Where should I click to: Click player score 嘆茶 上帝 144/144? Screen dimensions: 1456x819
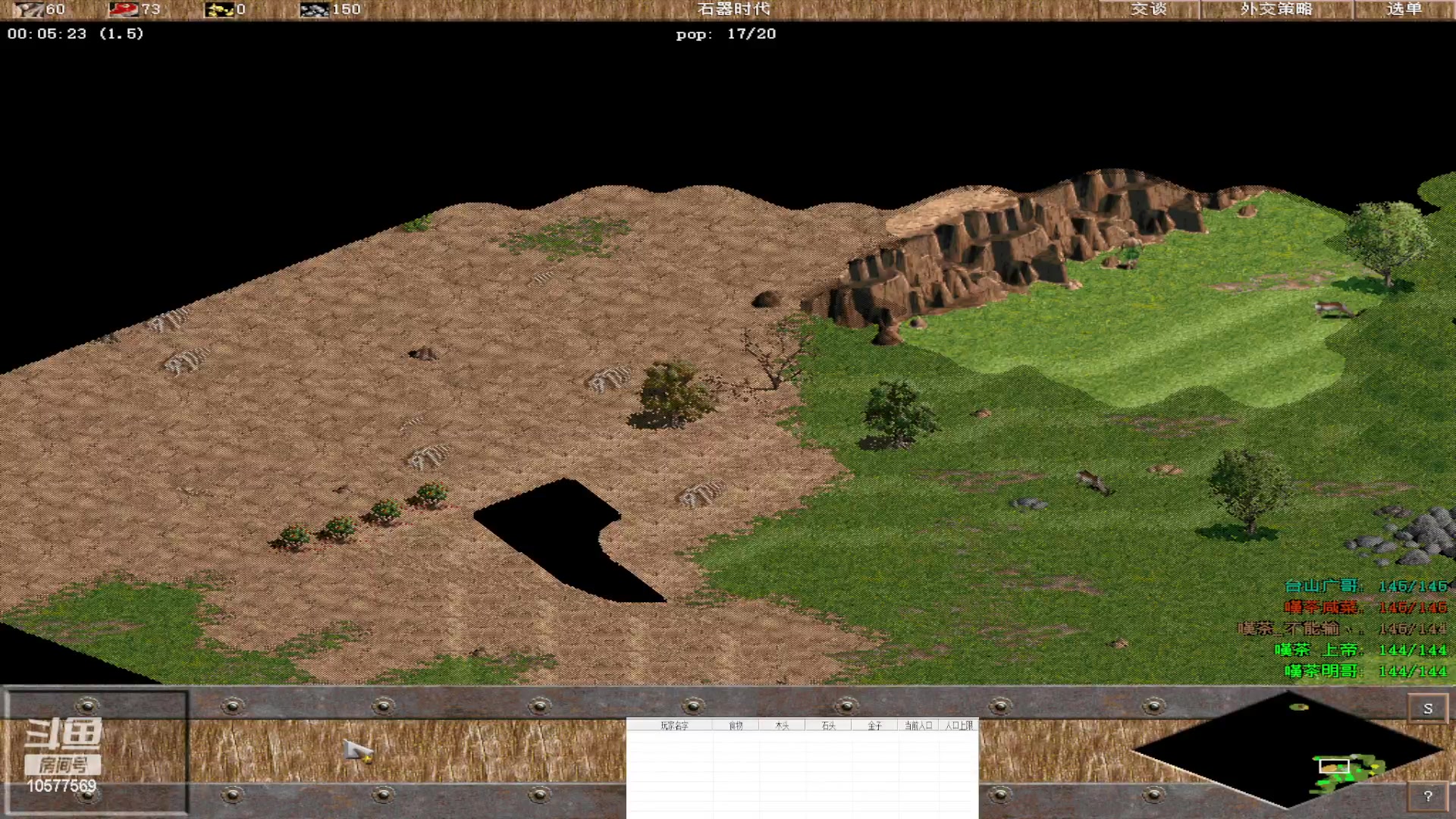[1360, 650]
